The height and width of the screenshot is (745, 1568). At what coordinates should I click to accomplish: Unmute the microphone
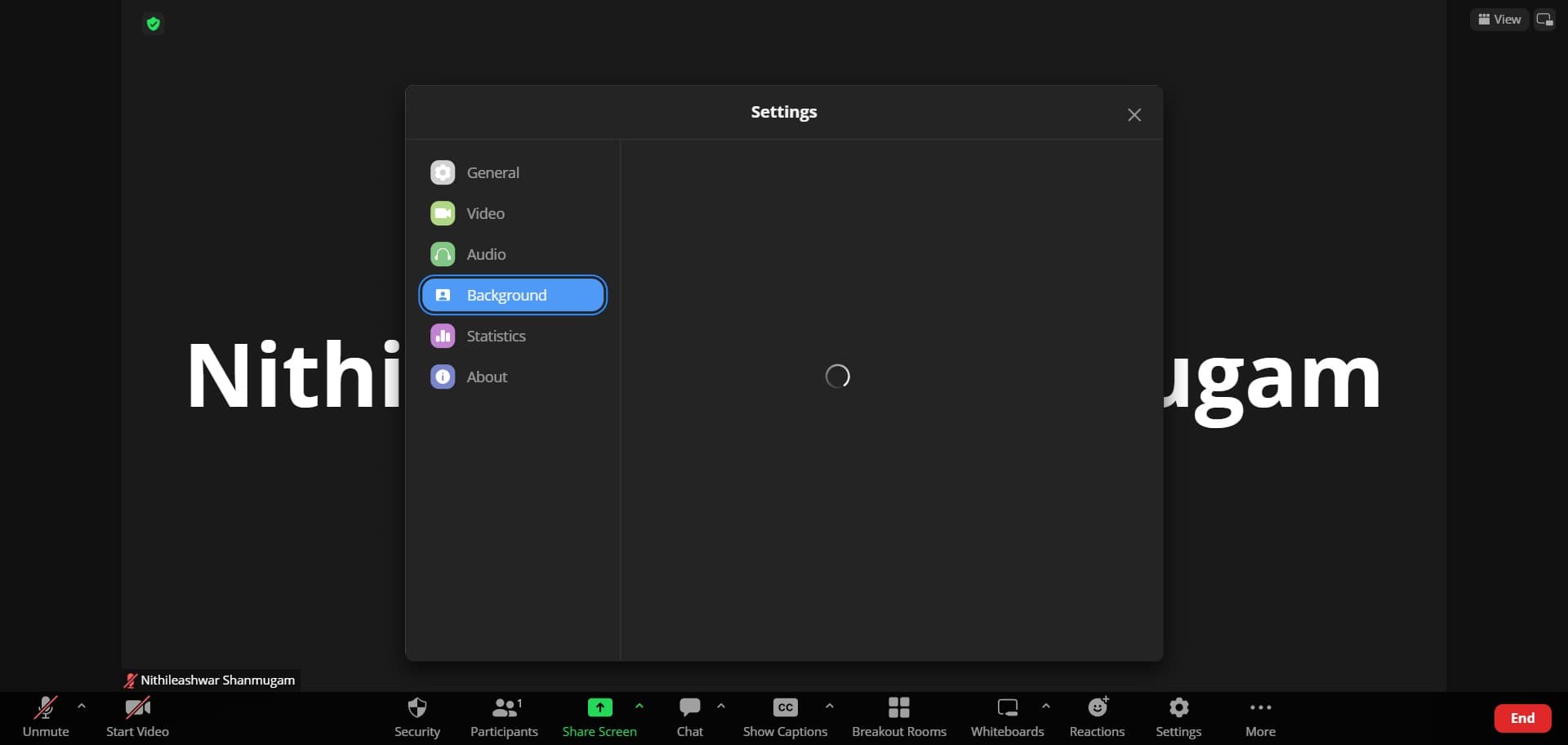point(46,708)
